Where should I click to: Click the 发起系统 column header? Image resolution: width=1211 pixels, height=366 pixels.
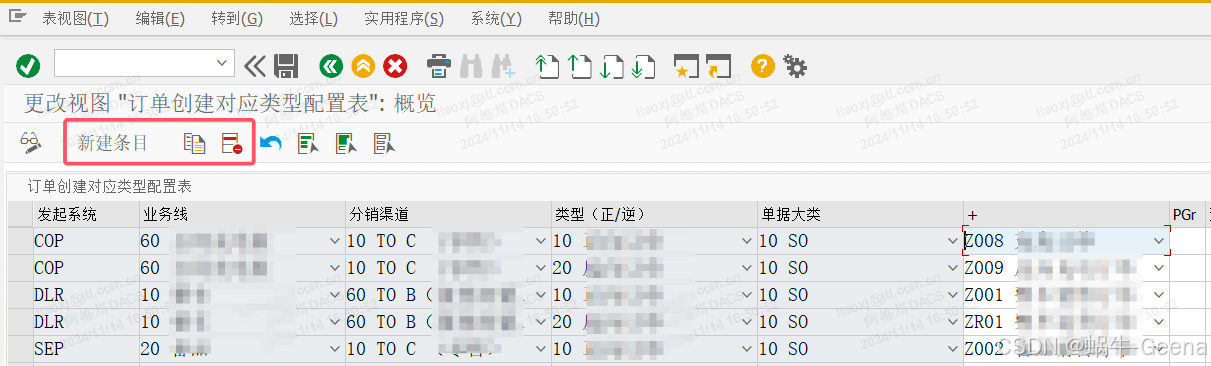[86, 214]
